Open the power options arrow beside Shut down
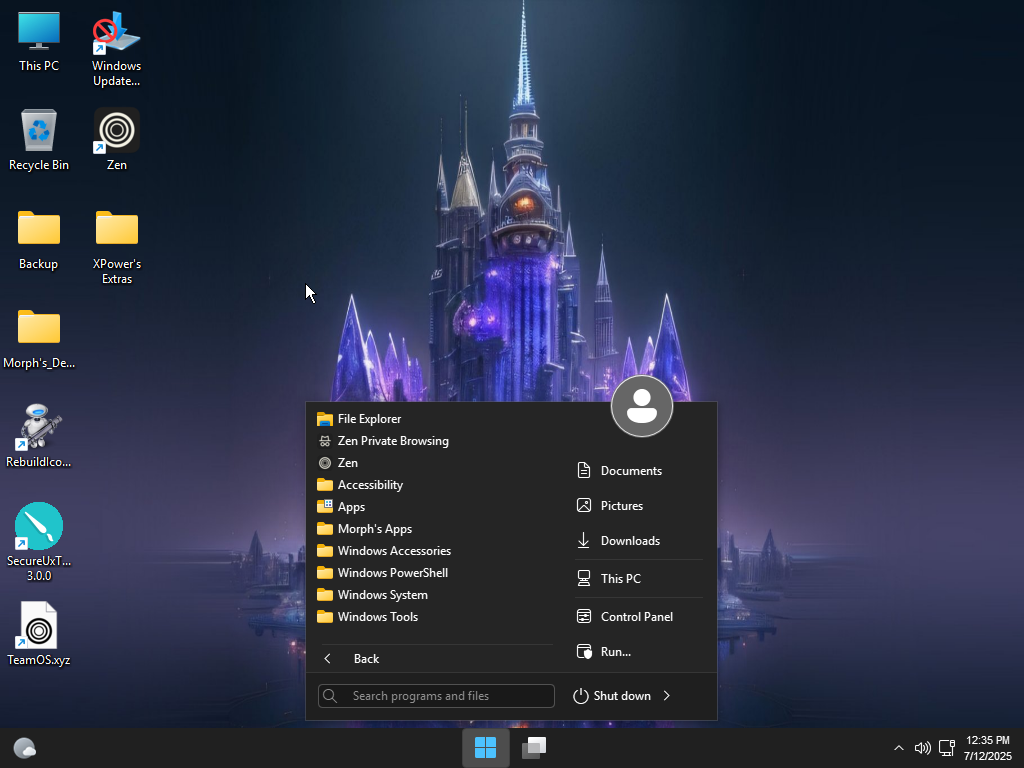The width and height of the screenshot is (1024, 768). pos(667,696)
